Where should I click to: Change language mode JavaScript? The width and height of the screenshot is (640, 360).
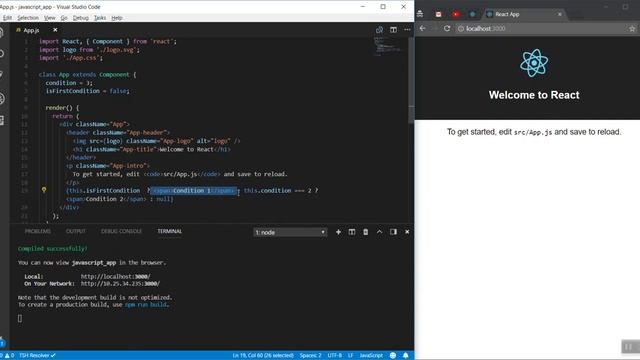[x=371, y=356]
